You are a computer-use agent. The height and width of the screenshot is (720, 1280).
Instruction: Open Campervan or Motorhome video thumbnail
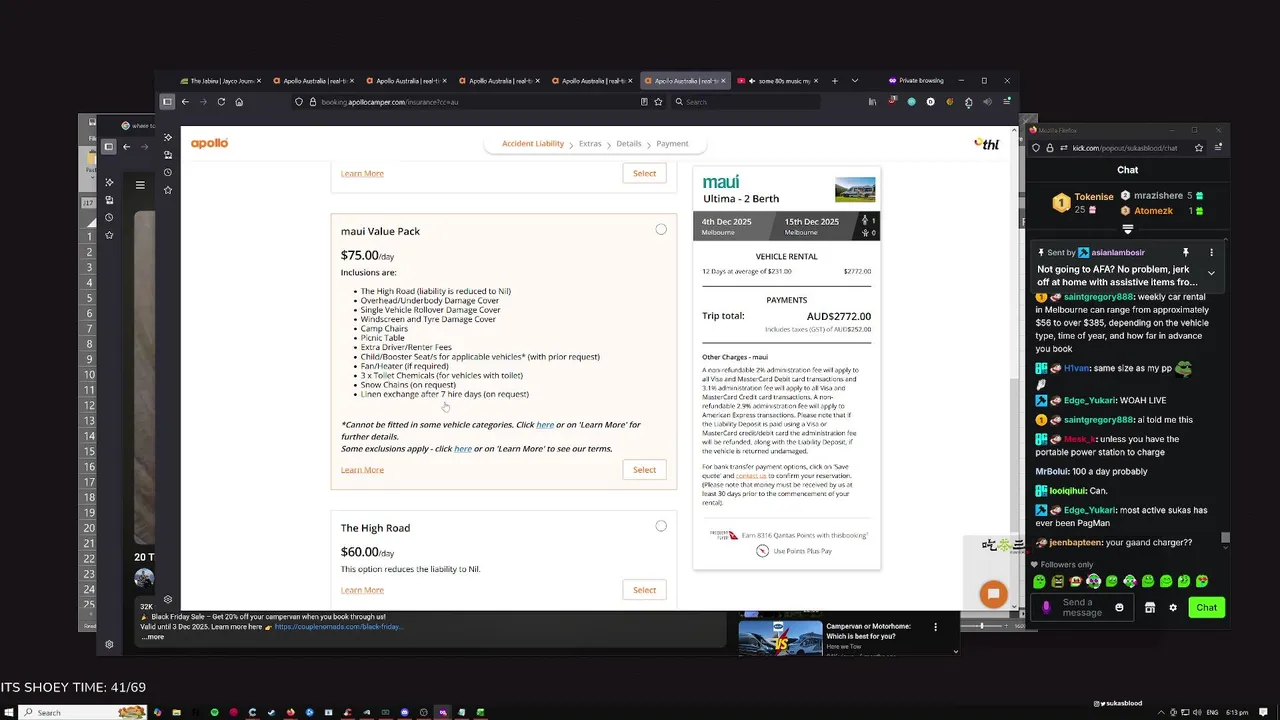coord(780,638)
